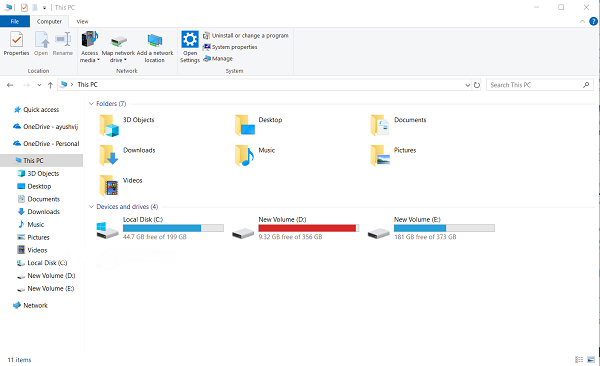Screen dimensions: 600x366
Task: Open Customize Quick Access Toolbar dropdown
Action: tap(44, 8)
